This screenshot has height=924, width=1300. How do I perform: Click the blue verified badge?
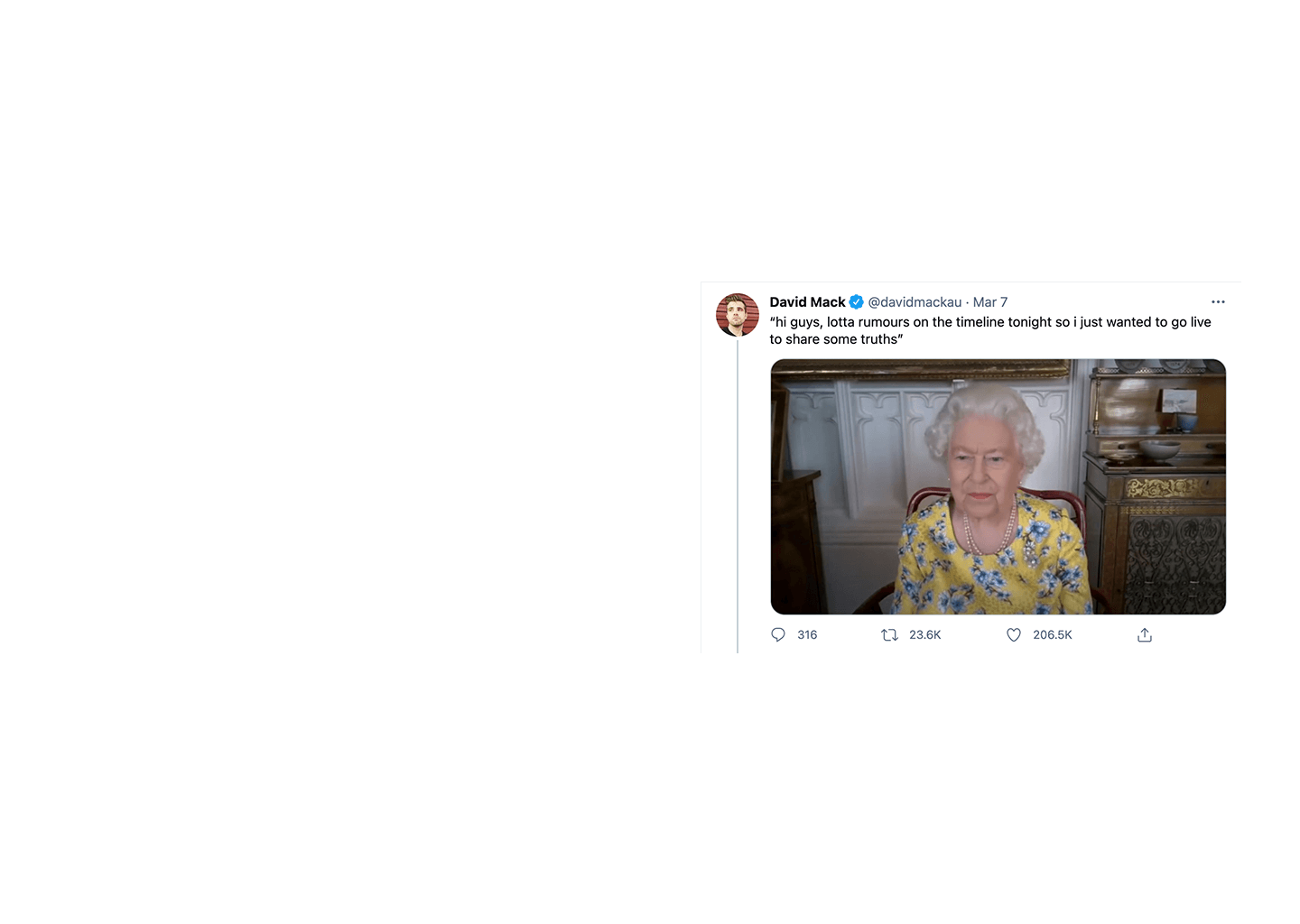[x=857, y=302]
